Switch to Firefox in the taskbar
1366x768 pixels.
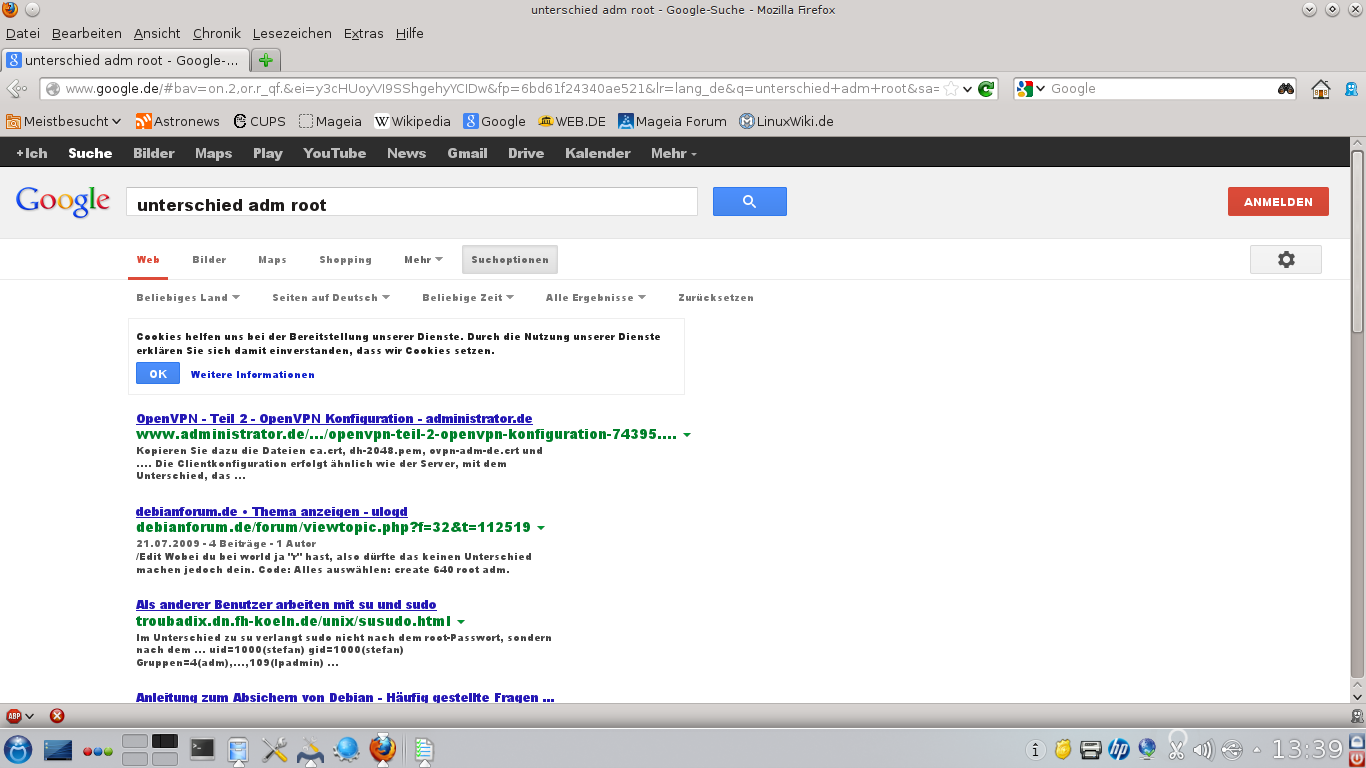(x=383, y=749)
